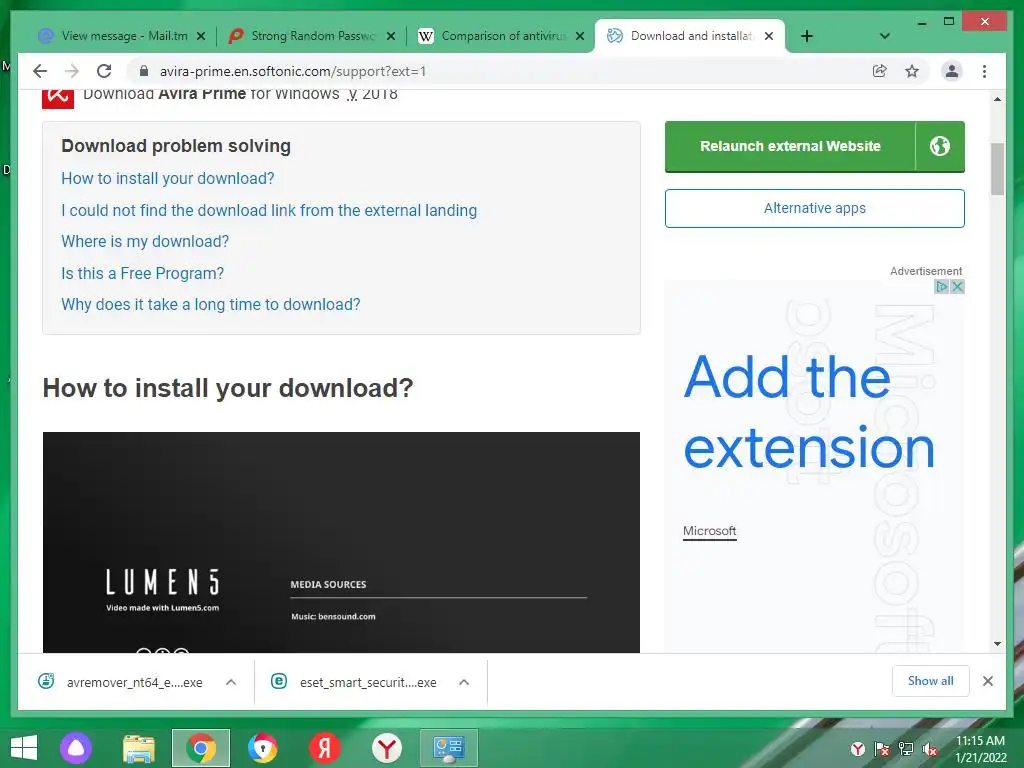Open the AdChoices info icon
The height and width of the screenshot is (768, 1024).
(941, 287)
